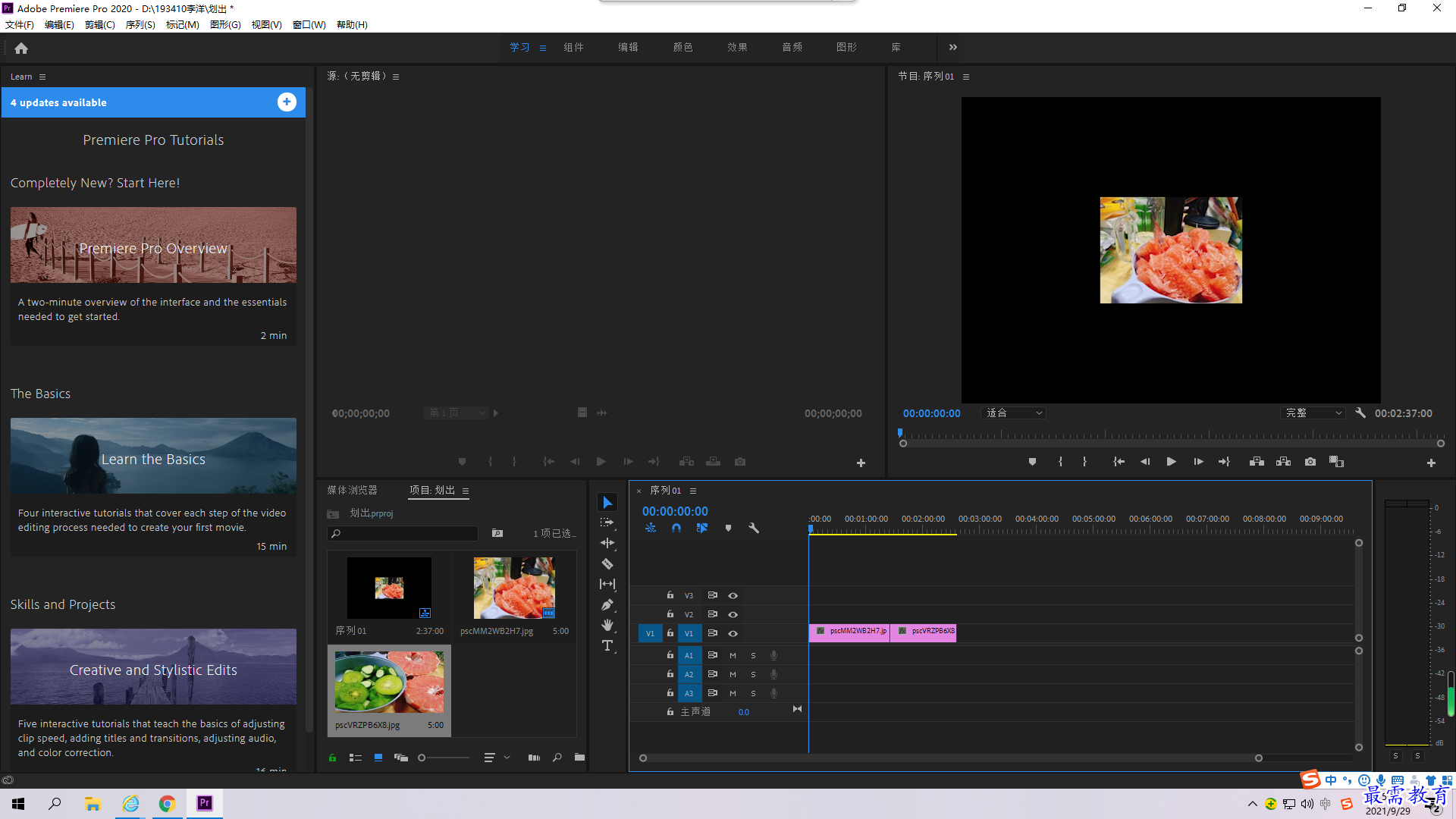Play the program monitor

pos(1171,462)
